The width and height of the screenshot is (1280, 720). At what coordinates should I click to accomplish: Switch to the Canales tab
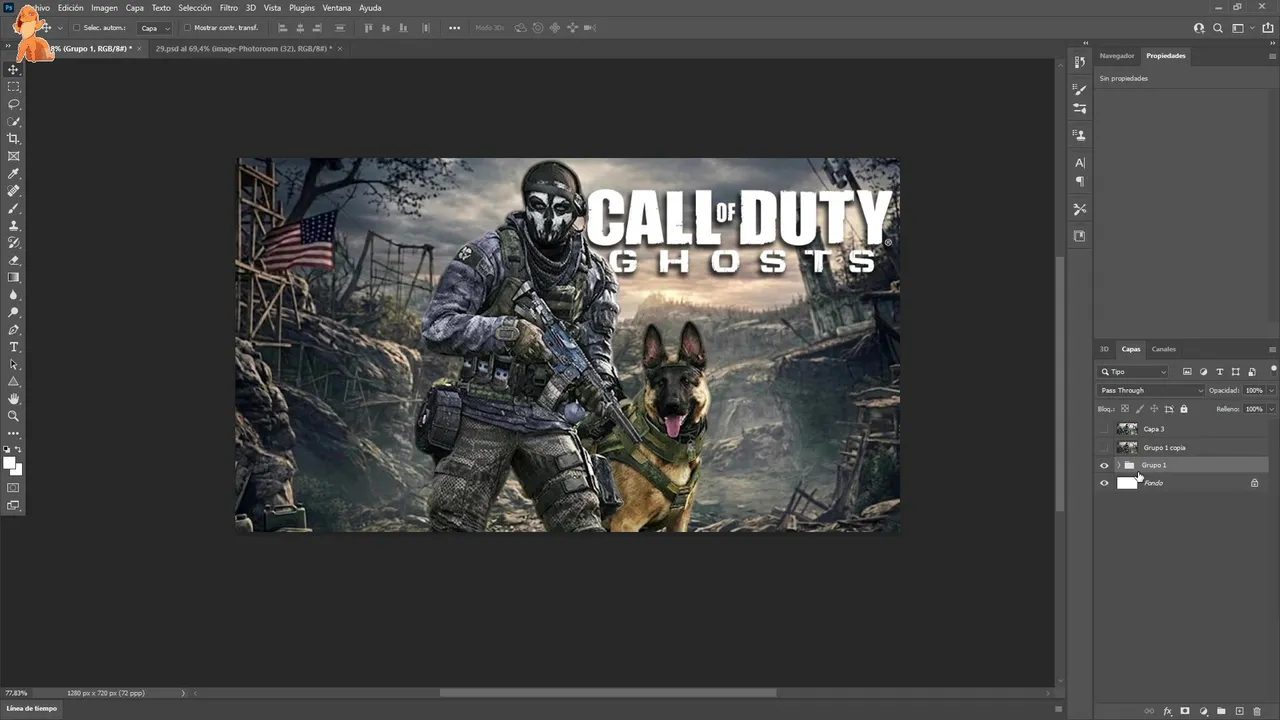point(1164,349)
